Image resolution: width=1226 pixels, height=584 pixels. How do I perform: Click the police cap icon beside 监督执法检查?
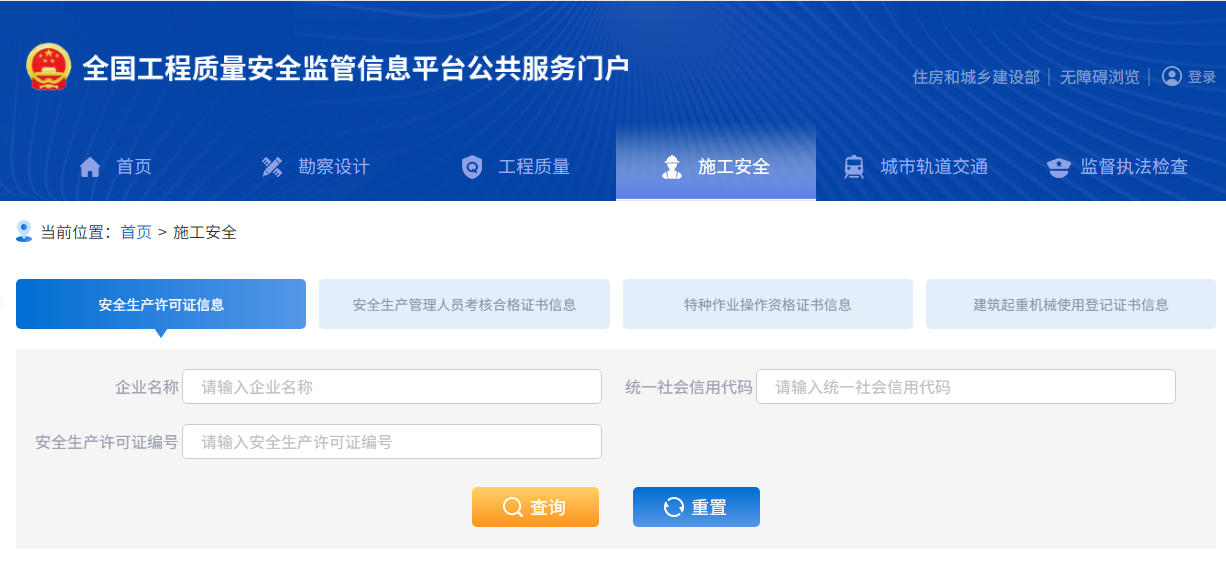pos(1059,167)
